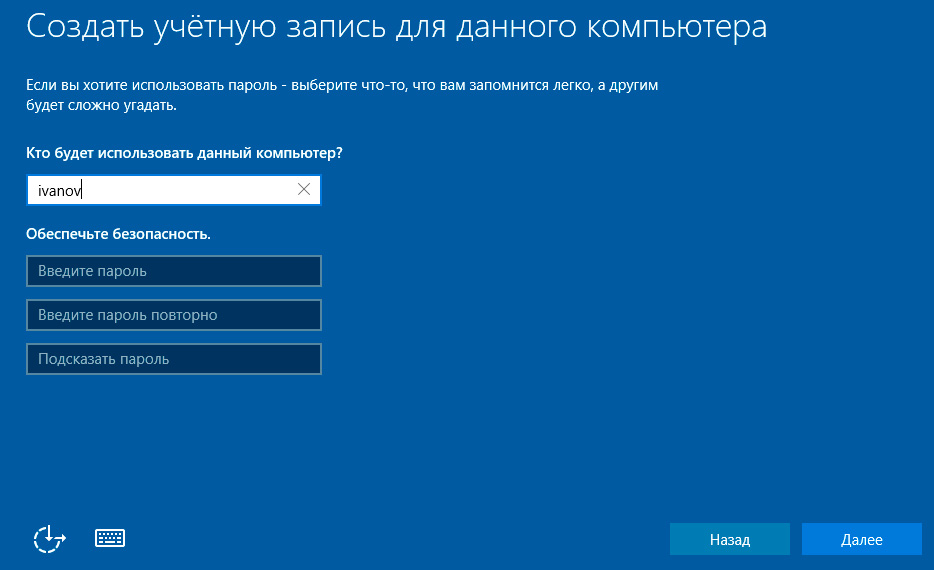
Task: Focus the Введите пароль field
Action: (174, 271)
